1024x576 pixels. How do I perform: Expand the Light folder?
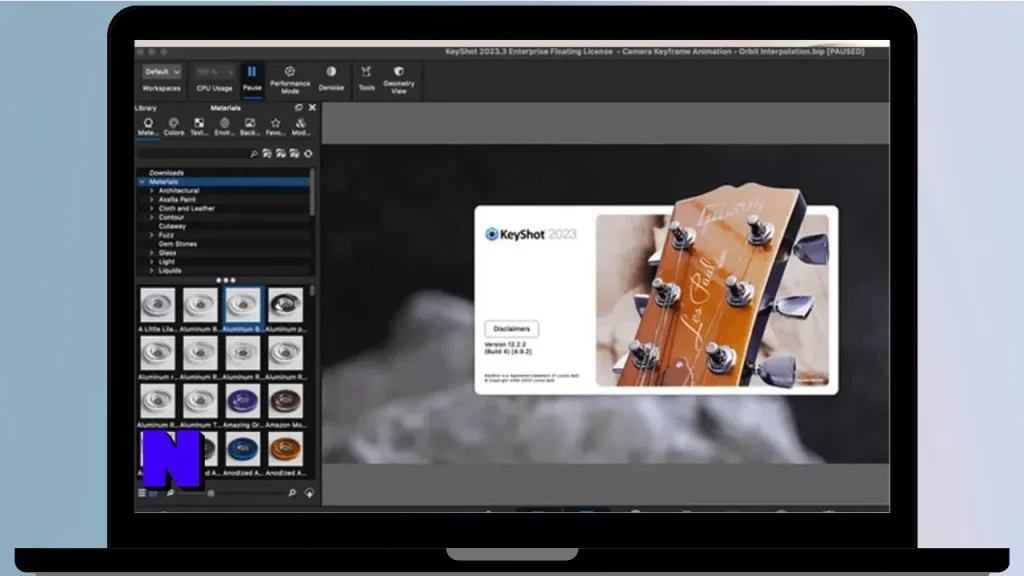click(x=152, y=262)
